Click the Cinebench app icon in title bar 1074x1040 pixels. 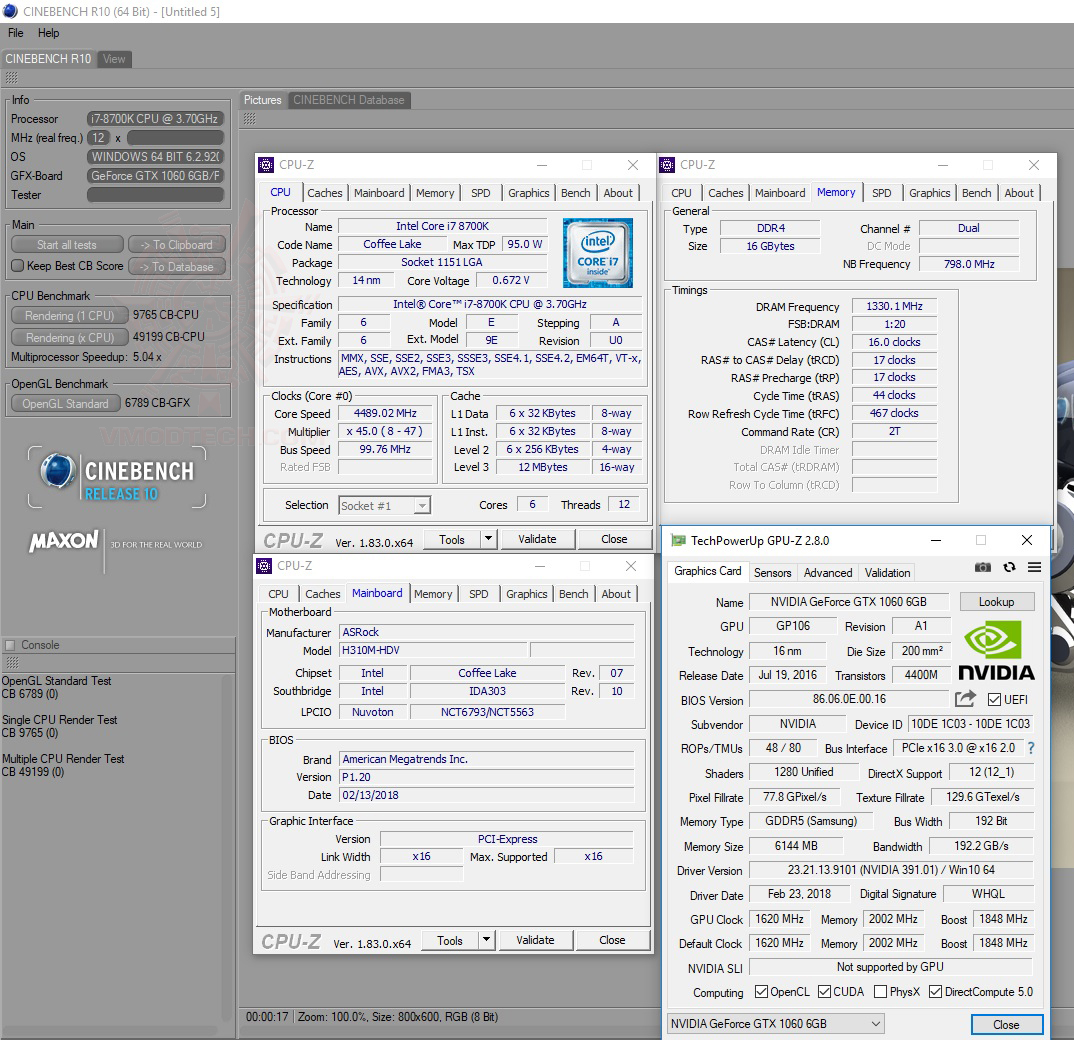pyautogui.click(x=11, y=12)
